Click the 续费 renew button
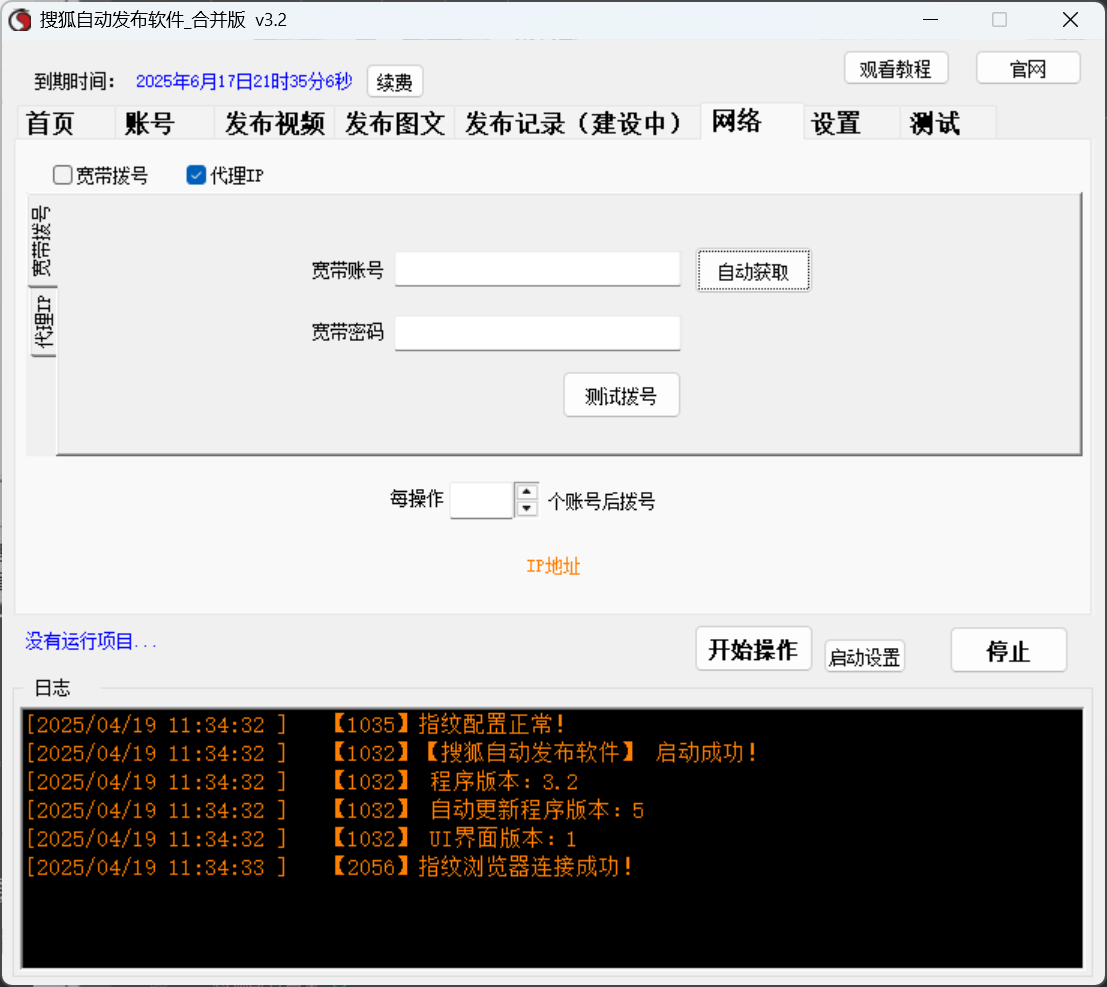This screenshot has width=1107, height=987. (x=395, y=82)
